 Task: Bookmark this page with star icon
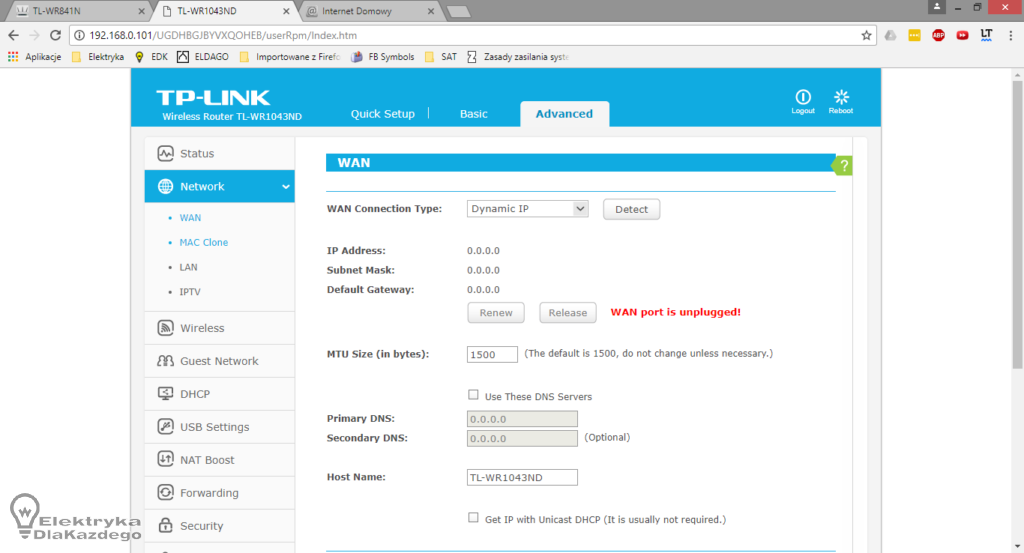click(866, 35)
